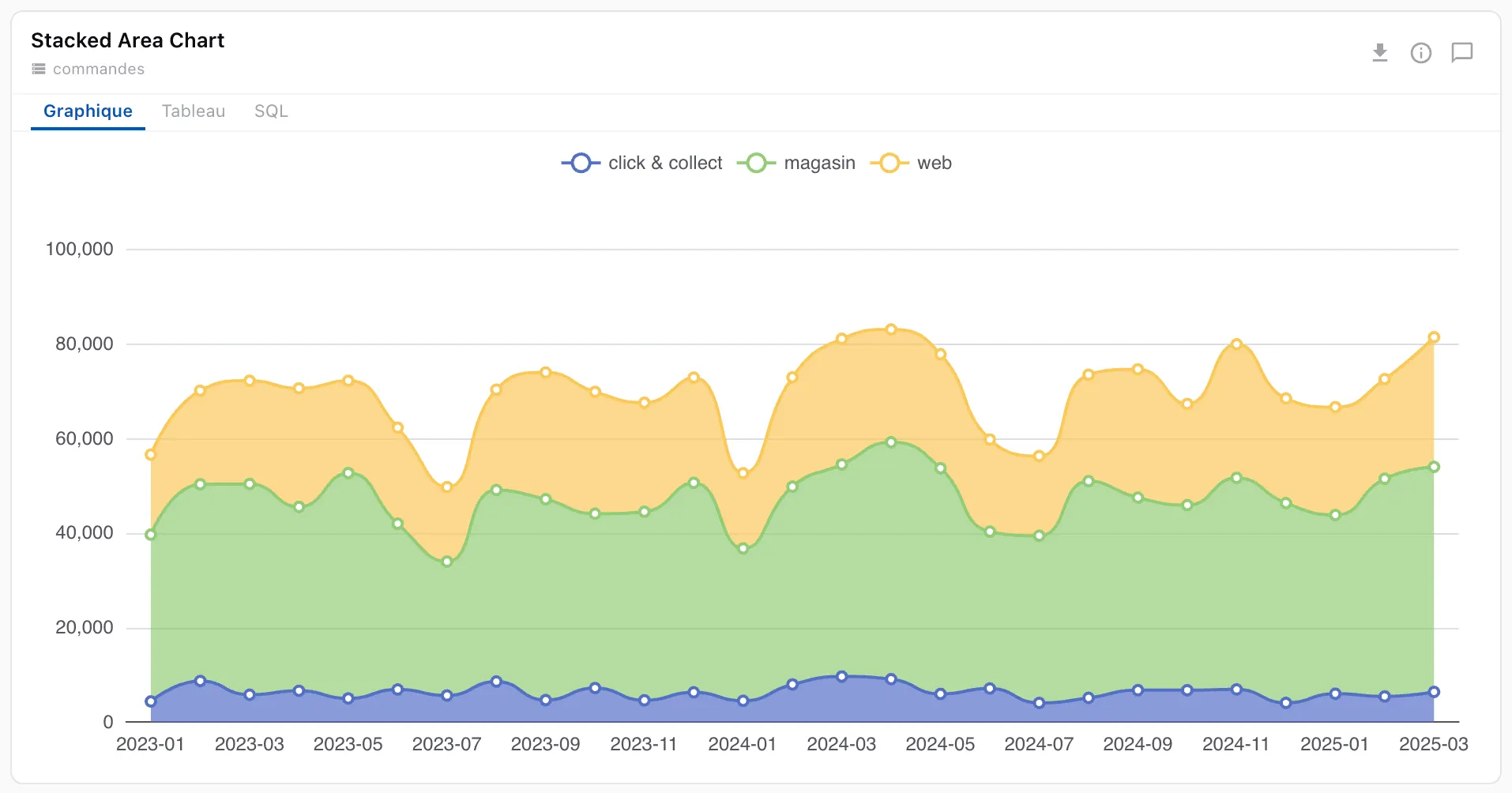
Task: Select the Graphique tab
Action: [88, 111]
